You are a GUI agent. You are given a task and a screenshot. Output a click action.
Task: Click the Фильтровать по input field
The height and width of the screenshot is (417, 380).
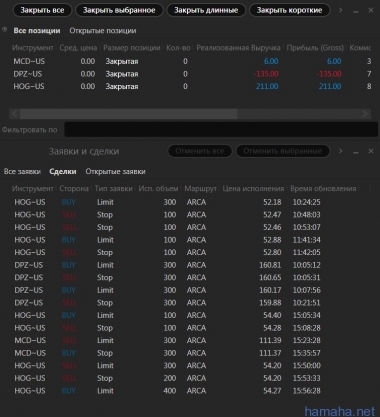(221, 129)
